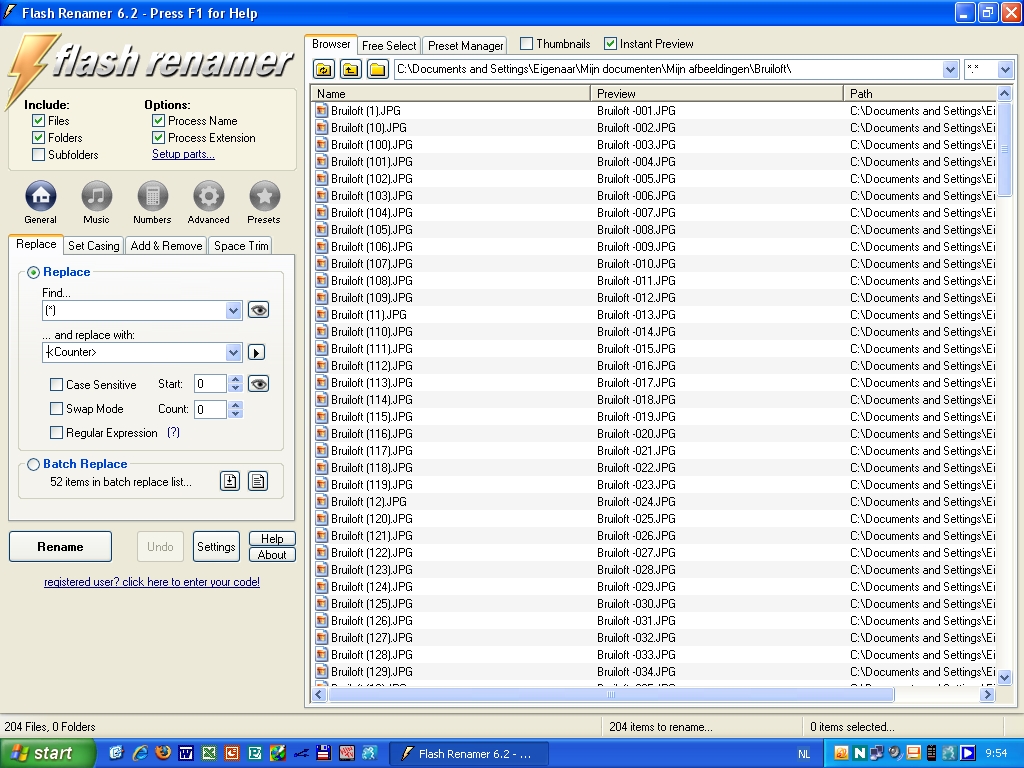Switch to the Space Trim tab

click(241, 246)
